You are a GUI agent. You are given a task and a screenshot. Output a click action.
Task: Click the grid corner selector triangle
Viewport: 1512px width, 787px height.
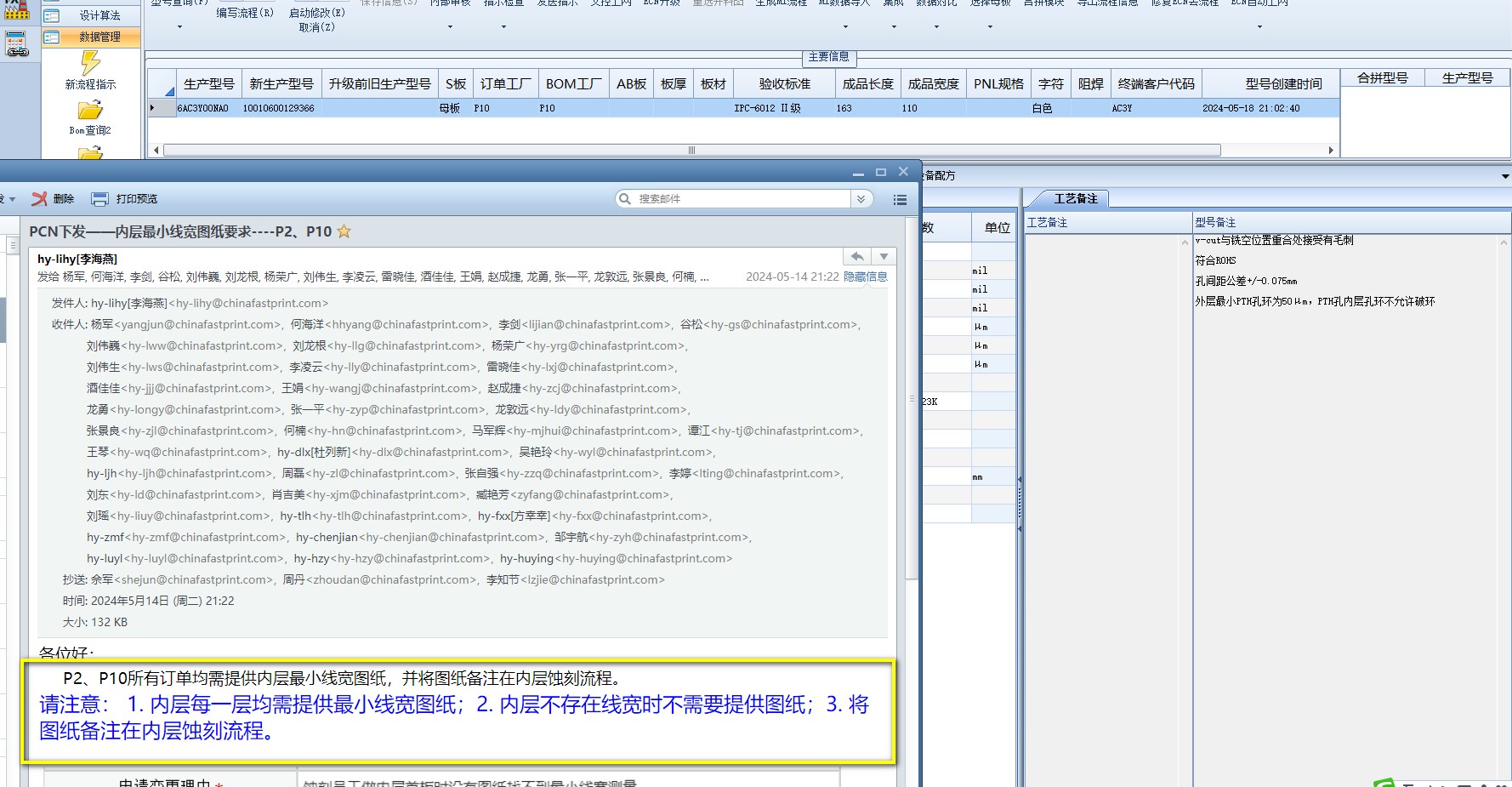pyautogui.click(x=168, y=89)
